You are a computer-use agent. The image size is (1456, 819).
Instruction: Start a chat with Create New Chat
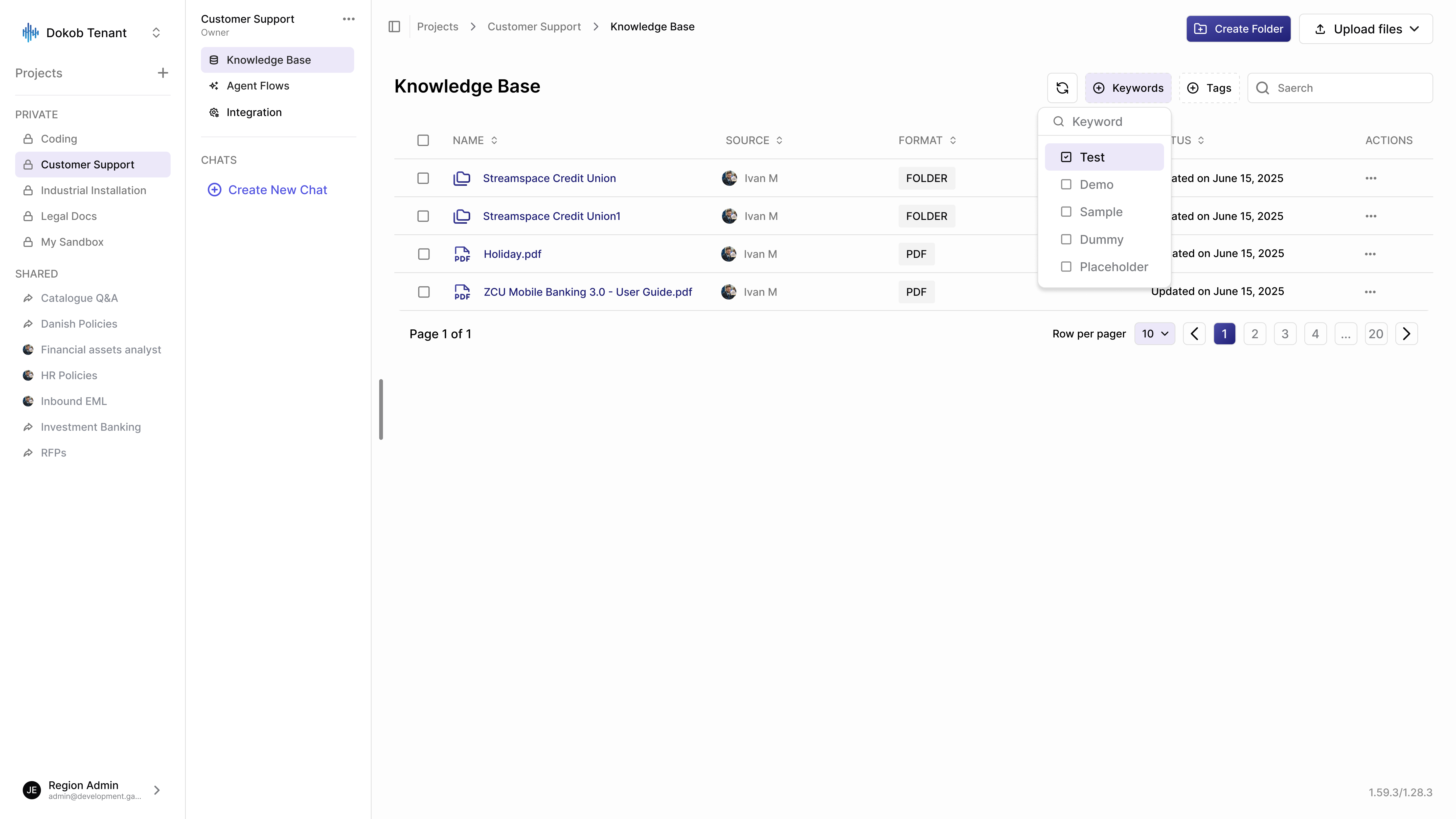(x=267, y=189)
